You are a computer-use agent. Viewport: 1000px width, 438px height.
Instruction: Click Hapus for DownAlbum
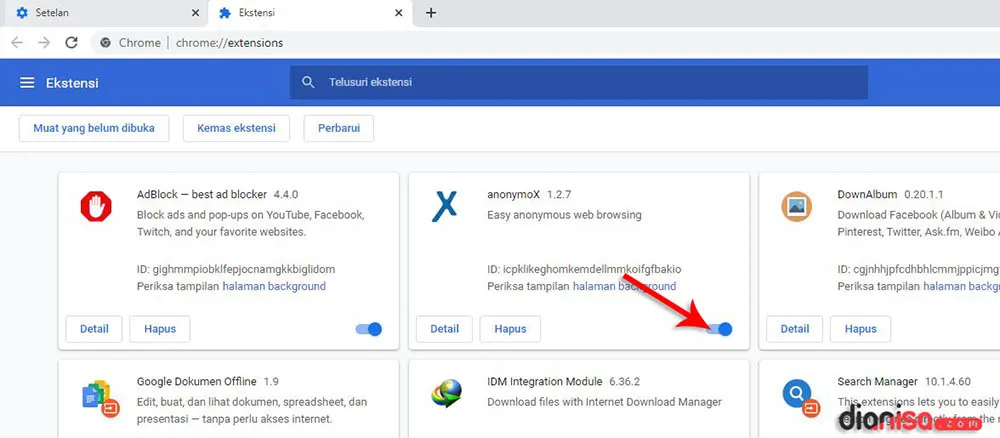click(x=860, y=329)
